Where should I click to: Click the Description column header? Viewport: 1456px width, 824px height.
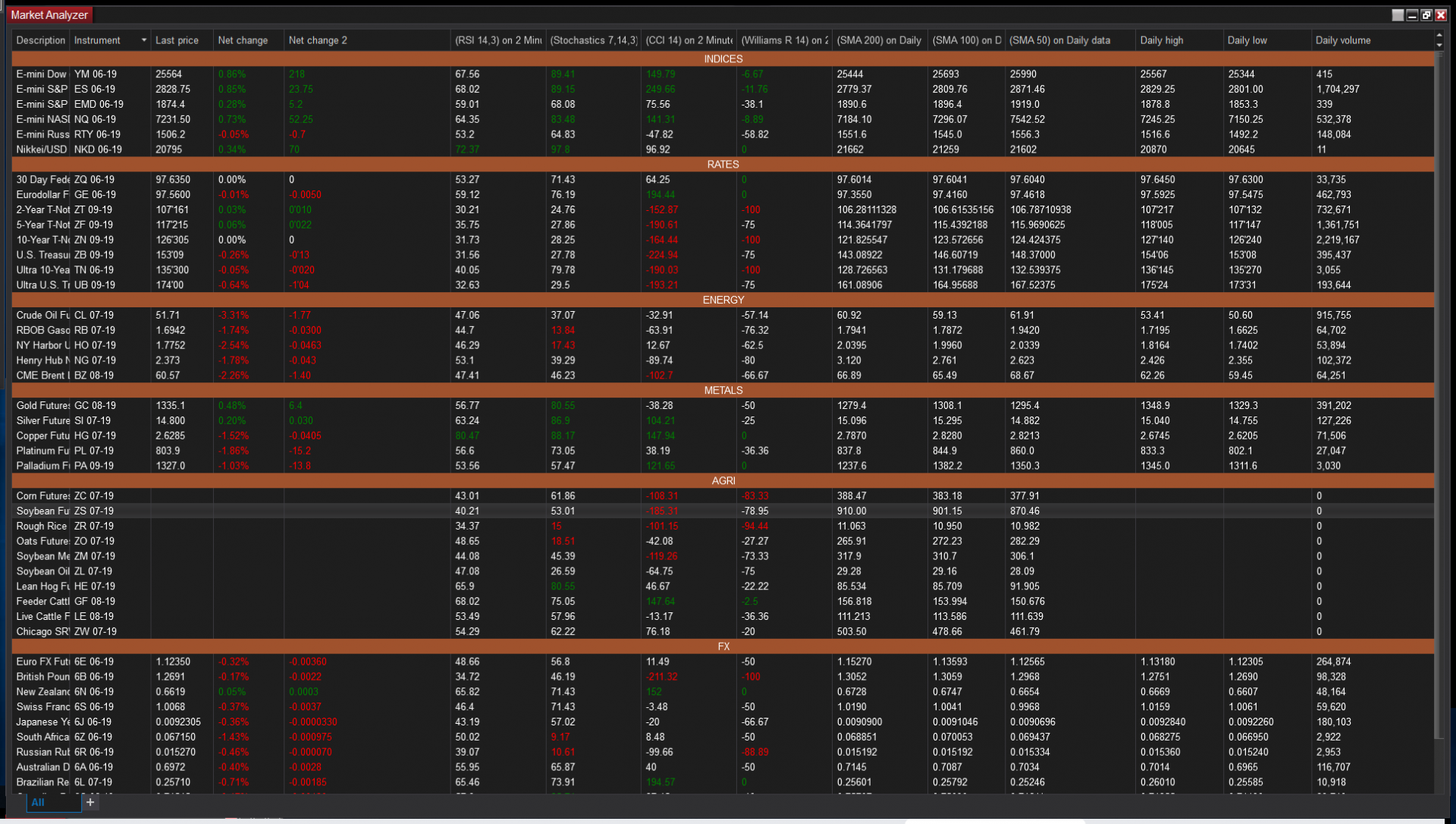coord(41,40)
